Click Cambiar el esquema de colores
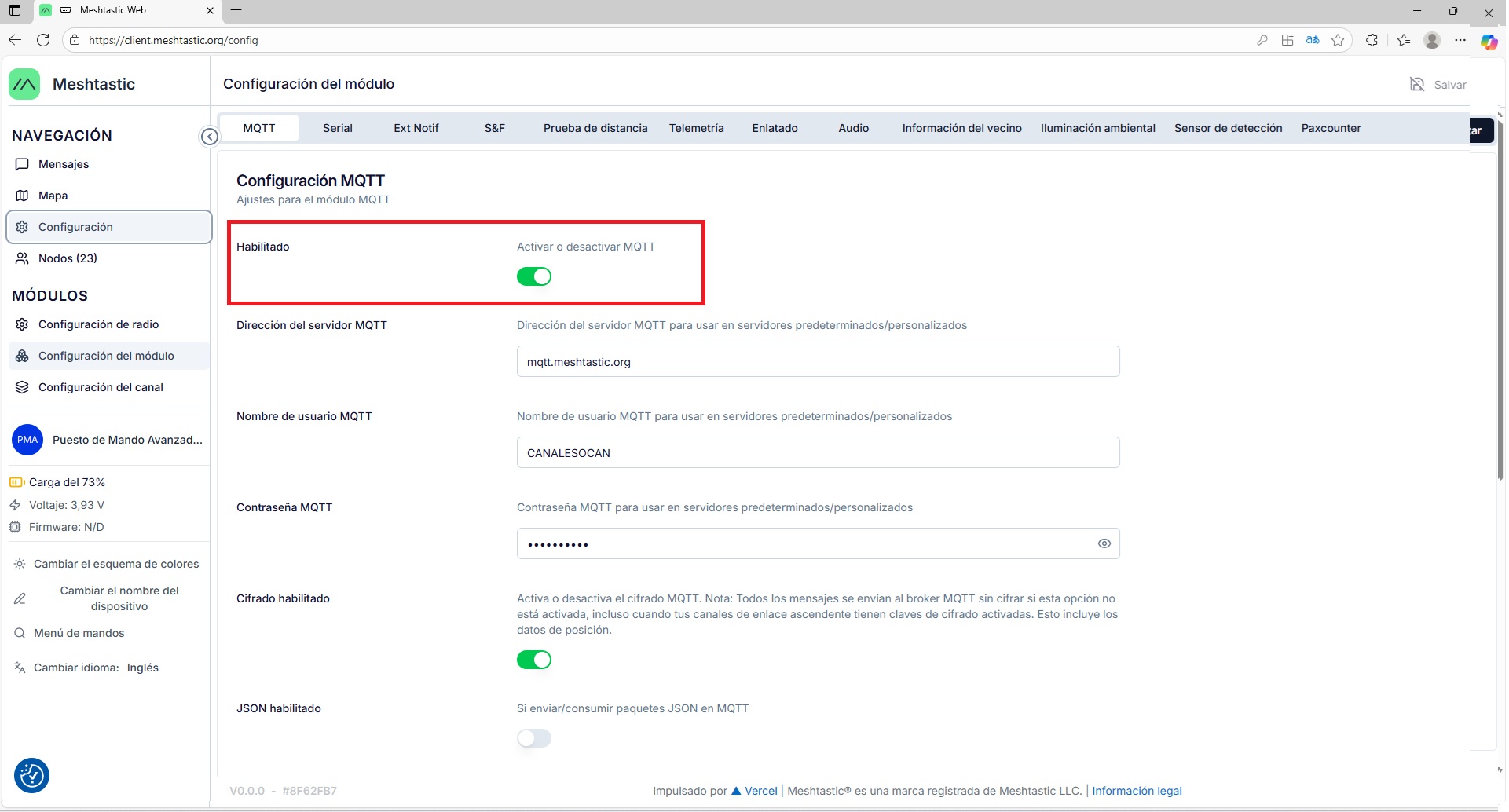 115,564
